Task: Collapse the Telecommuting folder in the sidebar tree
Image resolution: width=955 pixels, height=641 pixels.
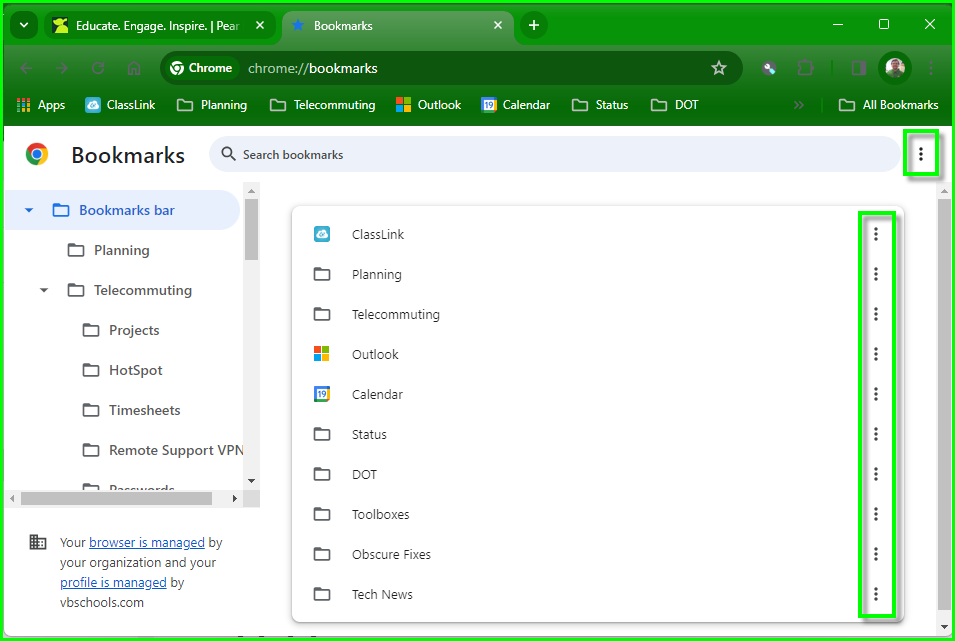Action: (x=43, y=290)
